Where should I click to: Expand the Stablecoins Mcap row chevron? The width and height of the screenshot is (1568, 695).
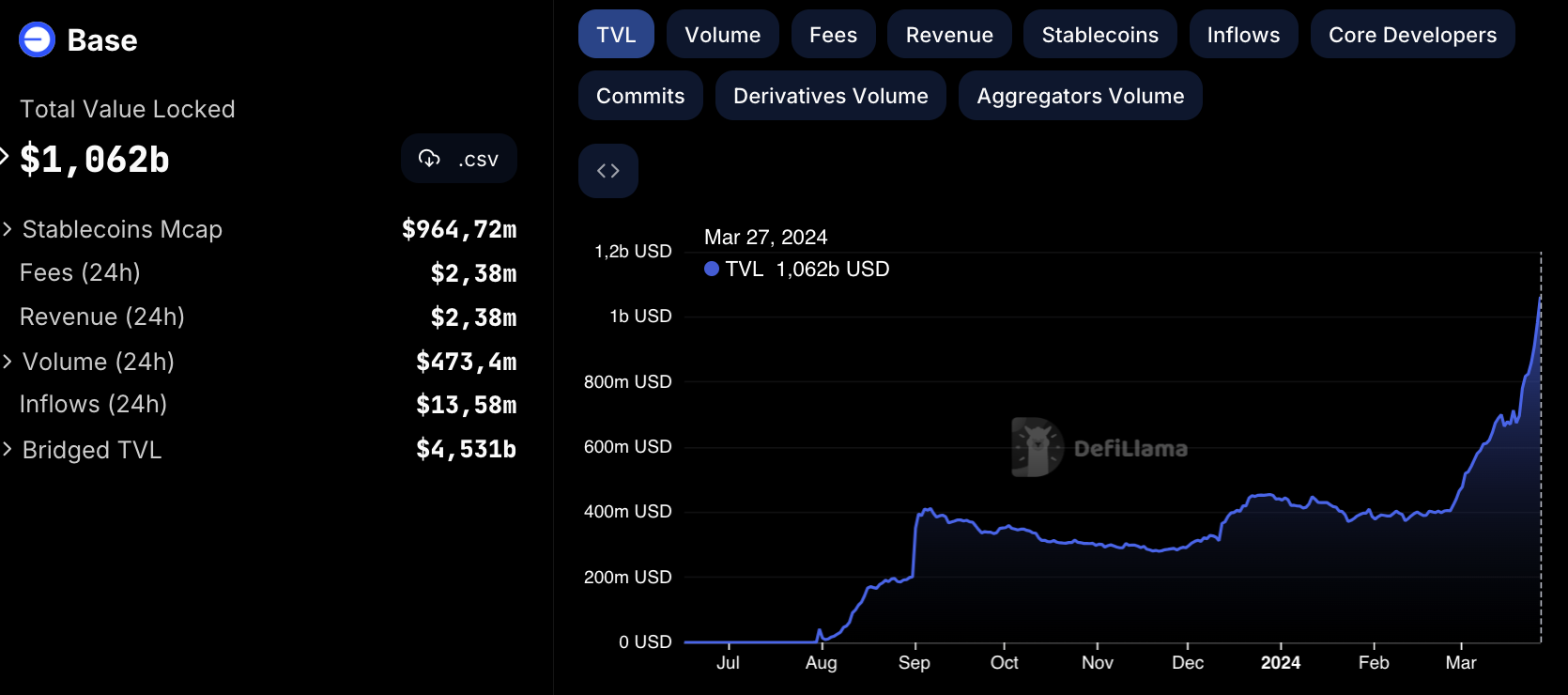pos(8,229)
